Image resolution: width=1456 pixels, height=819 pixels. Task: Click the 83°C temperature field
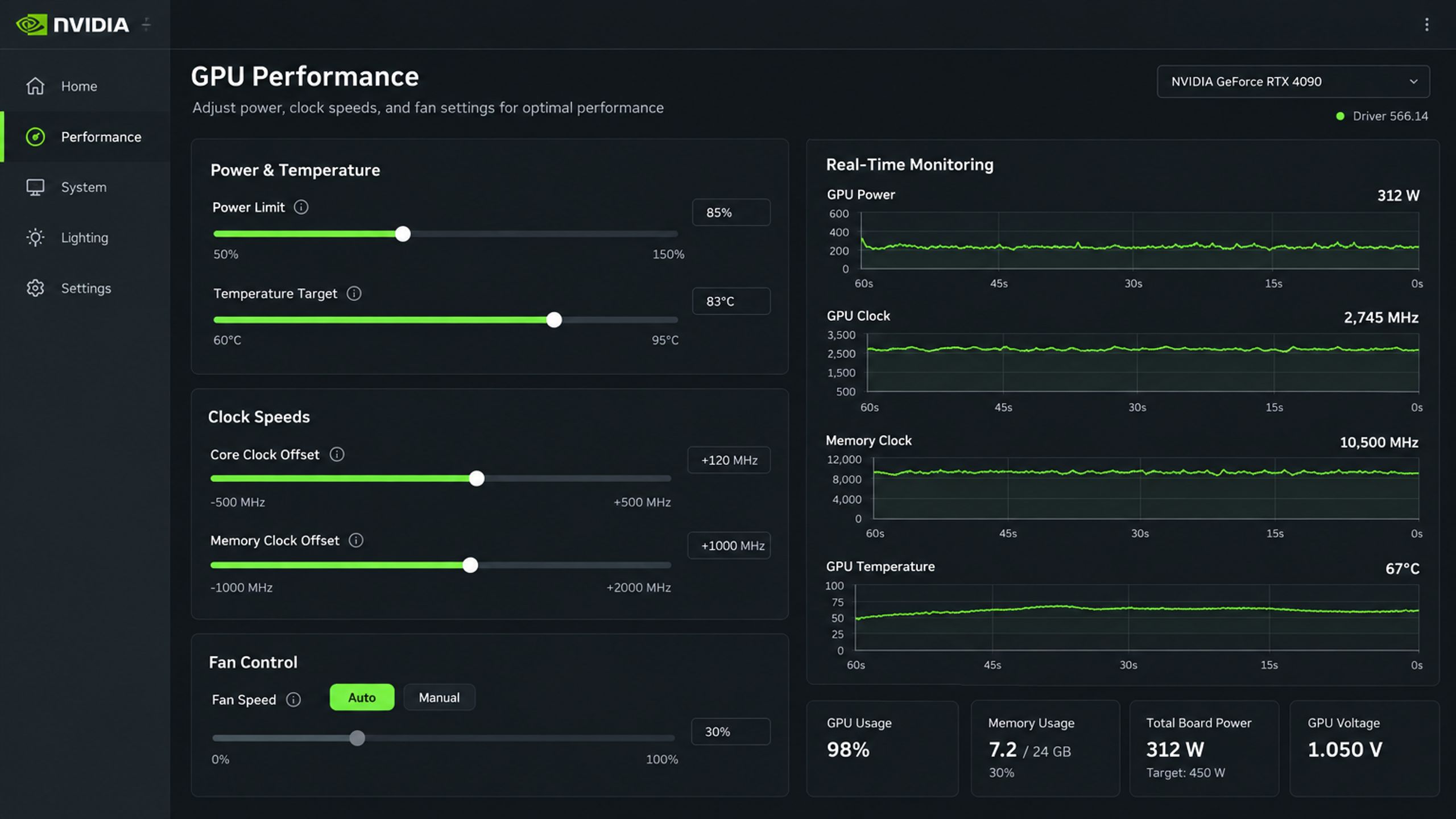(731, 301)
